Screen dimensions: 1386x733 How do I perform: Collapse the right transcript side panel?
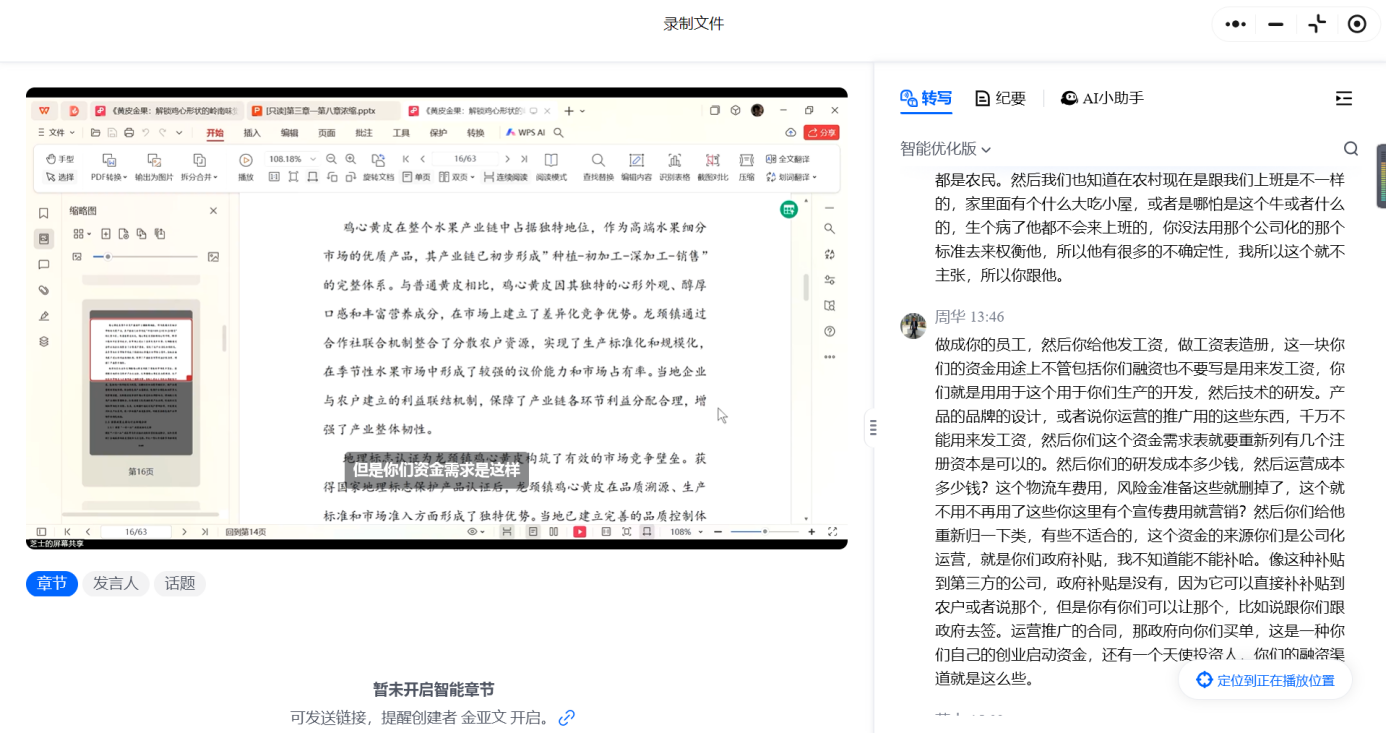coord(1343,98)
